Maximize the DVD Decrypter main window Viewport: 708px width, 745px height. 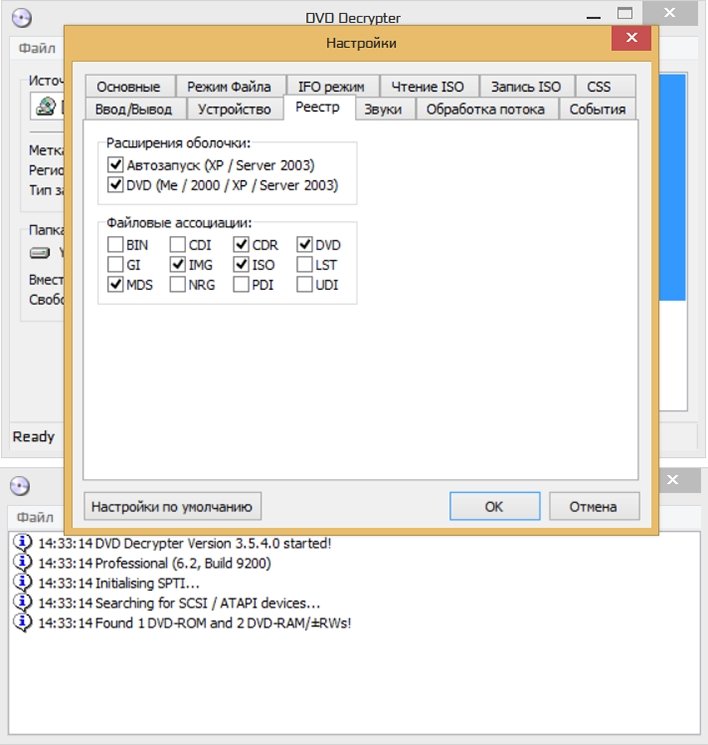click(x=624, y=14)
